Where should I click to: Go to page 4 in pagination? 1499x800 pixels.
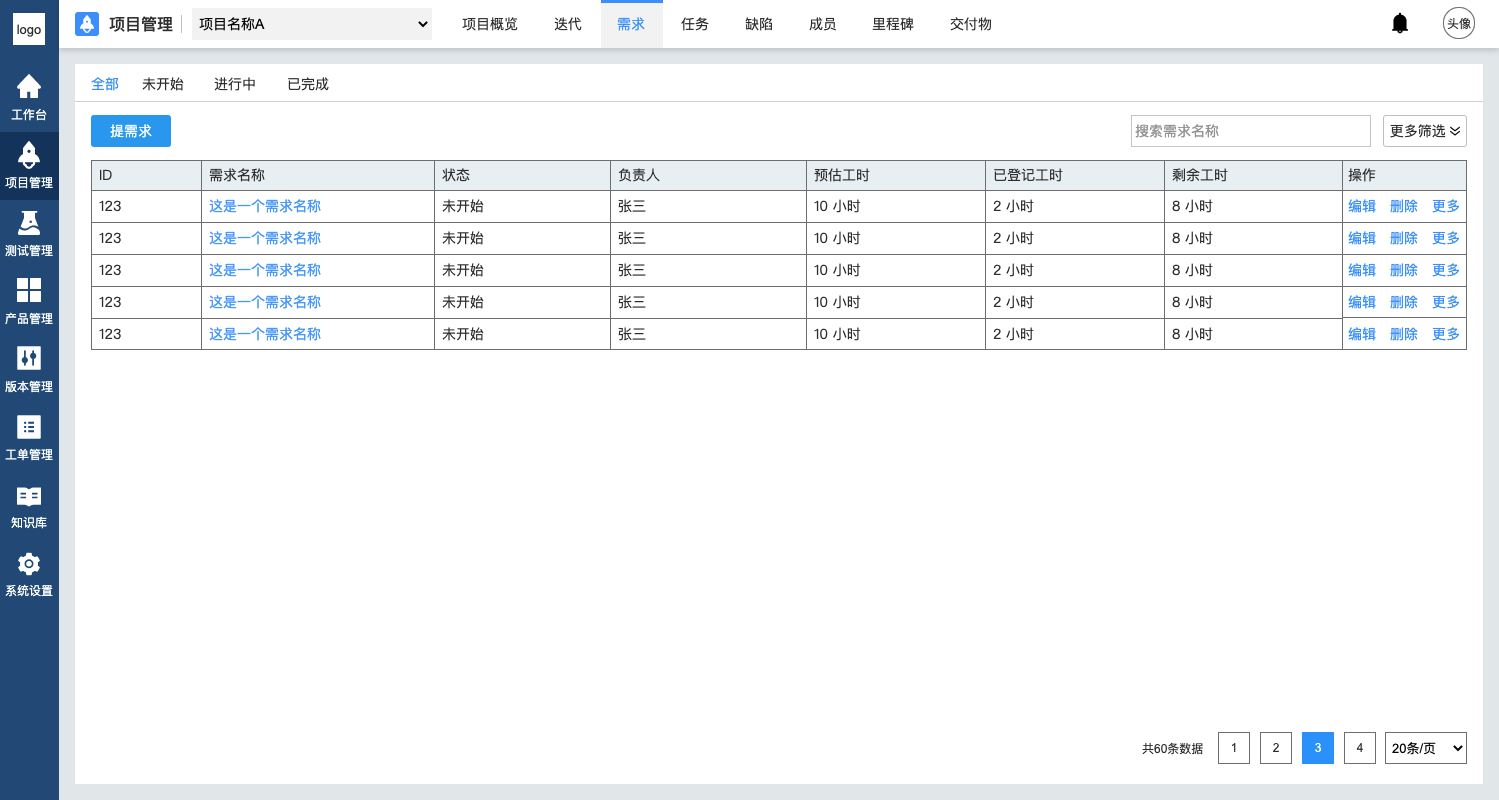(1360, 748)
